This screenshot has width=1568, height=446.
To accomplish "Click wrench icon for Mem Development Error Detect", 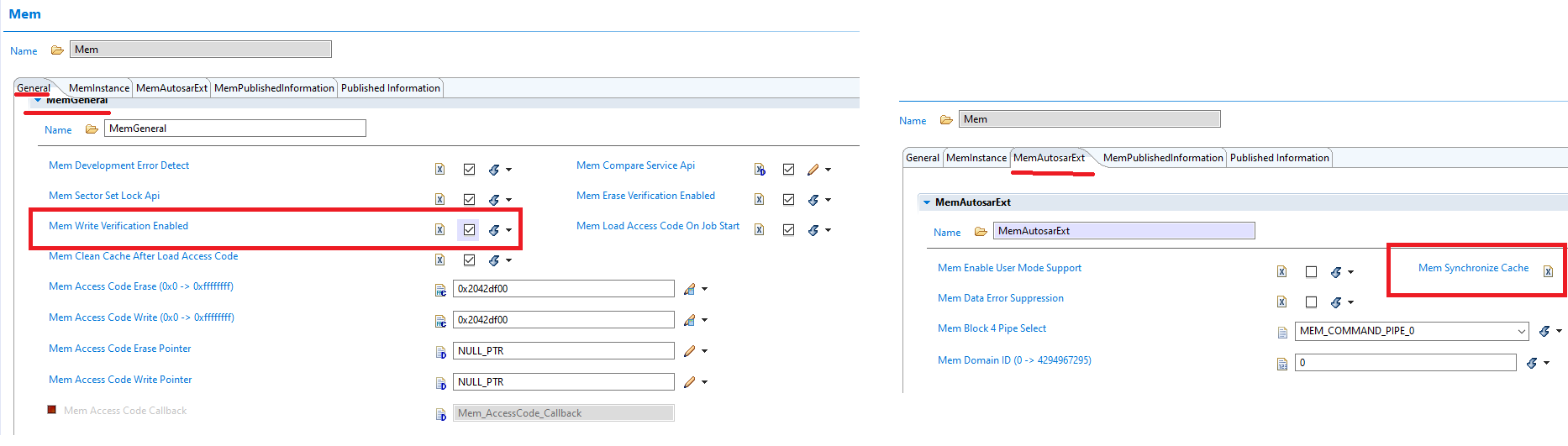I will point(494,170).
